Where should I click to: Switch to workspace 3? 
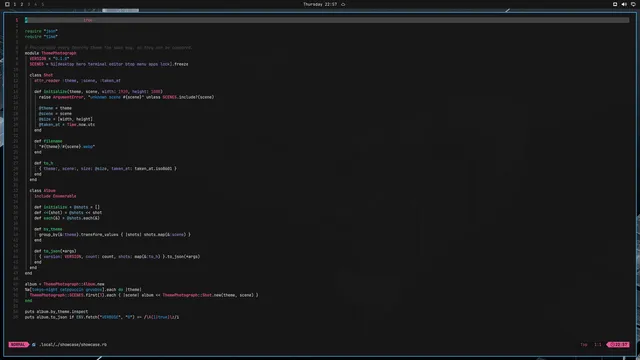tap(29, 4)
